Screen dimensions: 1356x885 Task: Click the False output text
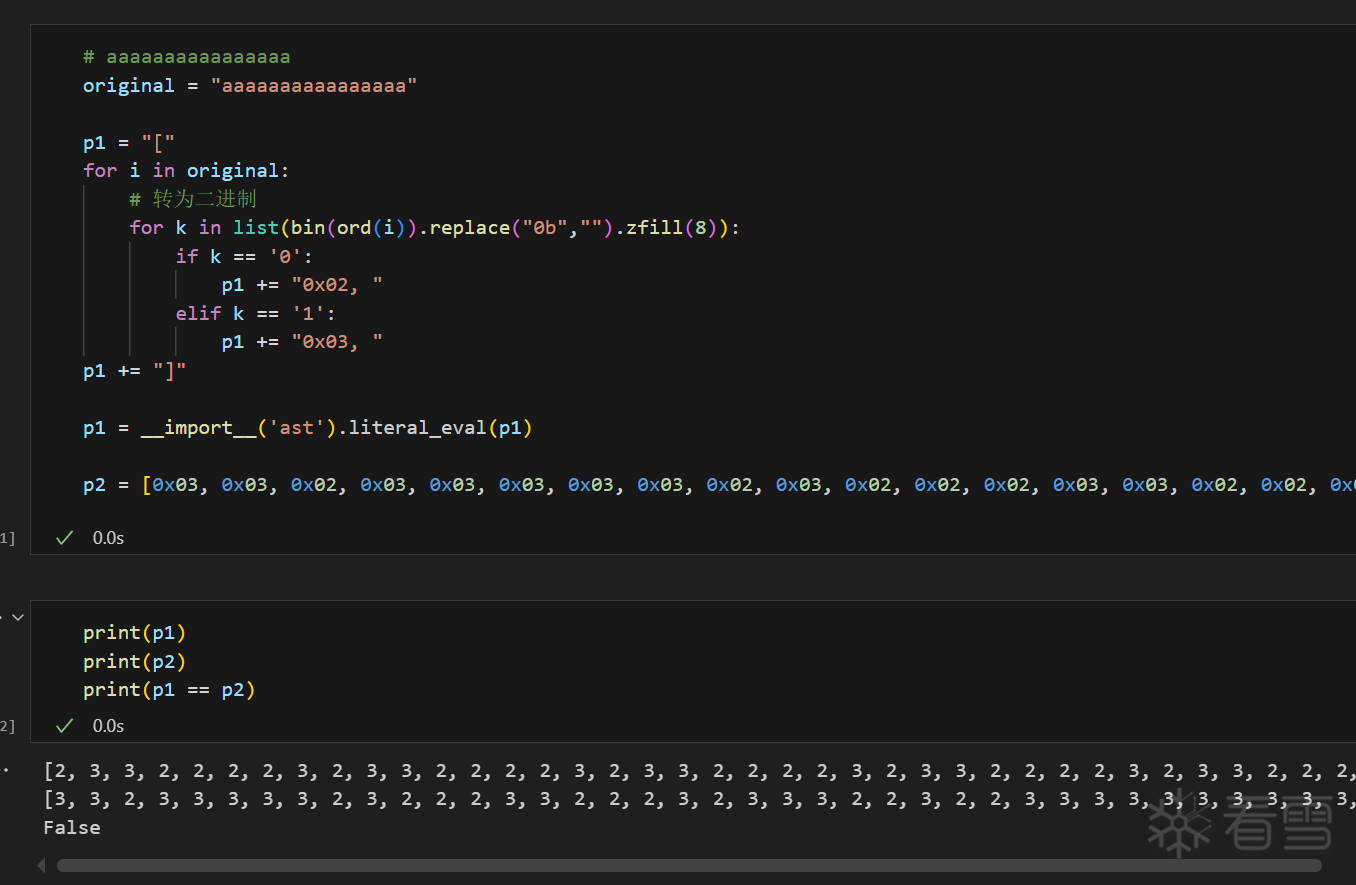[72, 828]
